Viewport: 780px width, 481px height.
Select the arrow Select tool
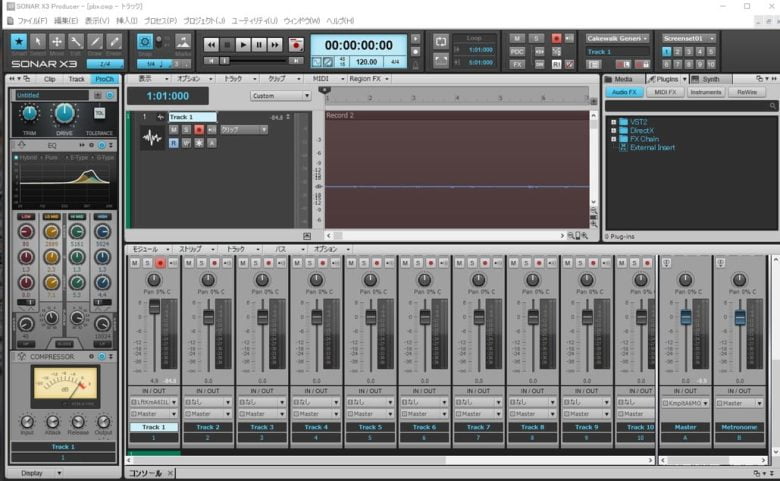(37, 42)
